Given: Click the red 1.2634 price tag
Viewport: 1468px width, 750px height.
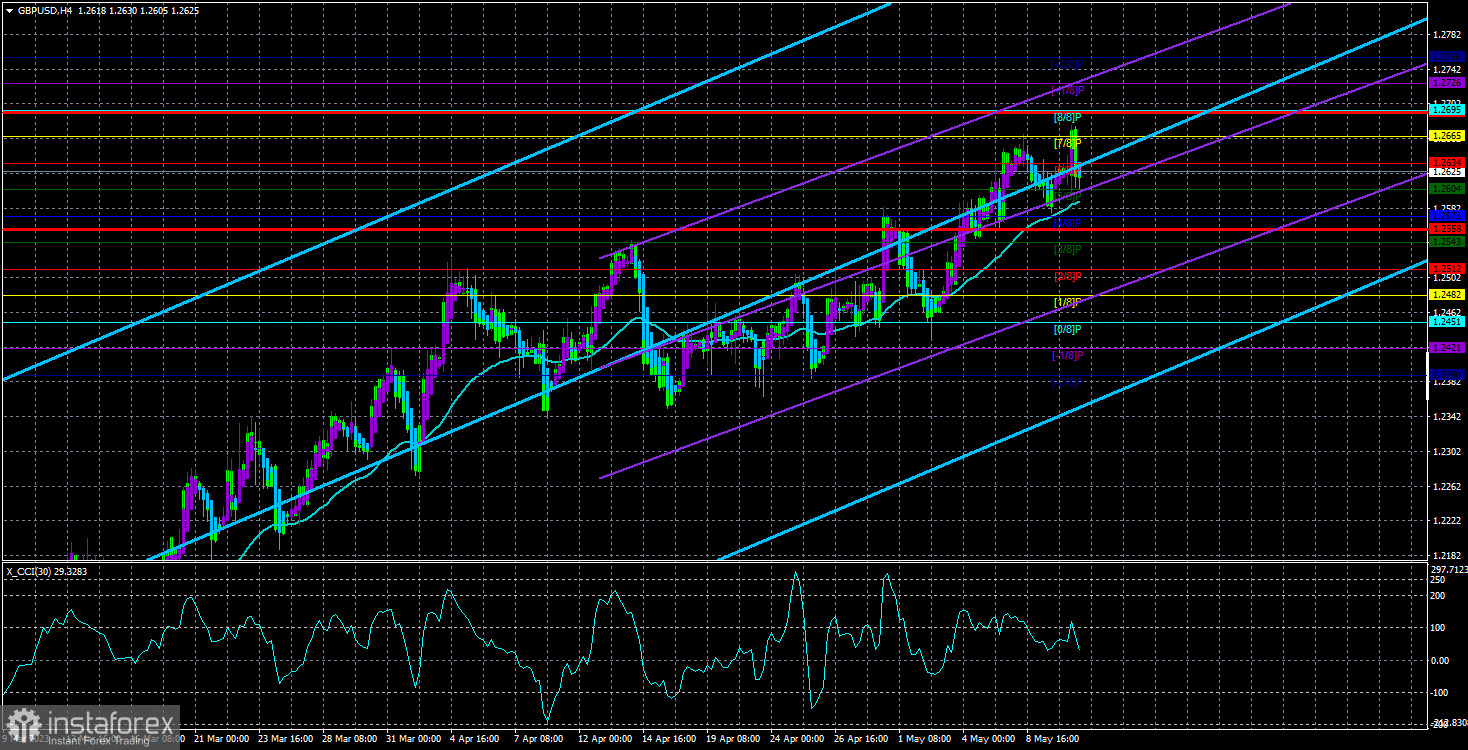Looking at the screenshot, I should (x=1448, y=162).
